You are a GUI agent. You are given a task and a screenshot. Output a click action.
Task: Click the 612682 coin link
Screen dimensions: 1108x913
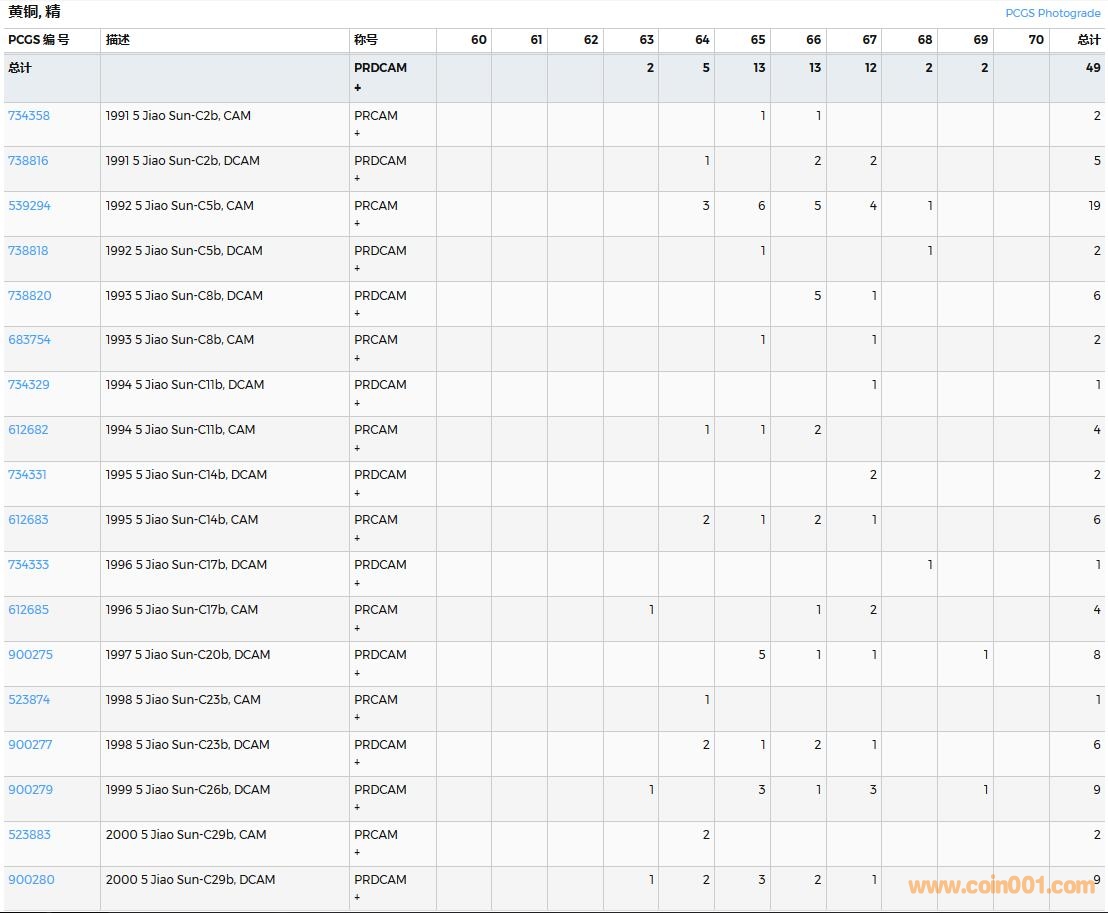click(x=28, y=430)
